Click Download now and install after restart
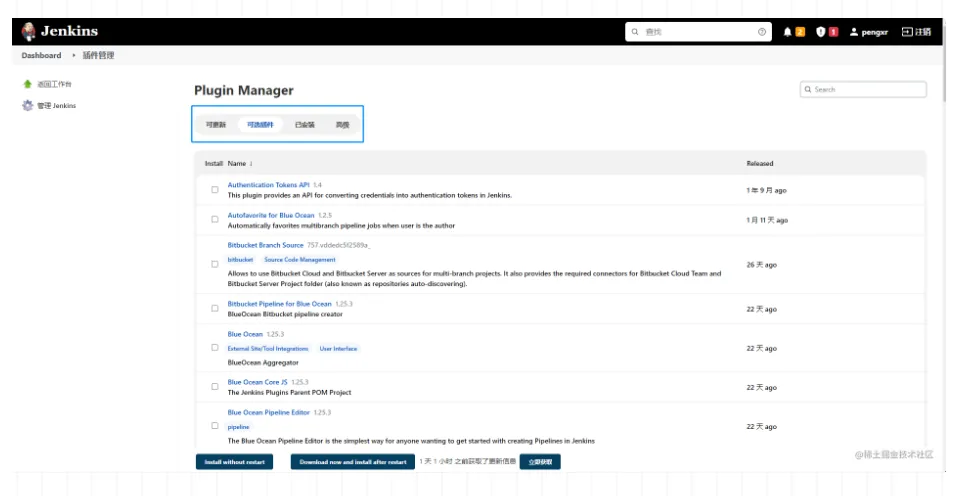This screenshot has width=958, height=496. click(x=353, y=462)
